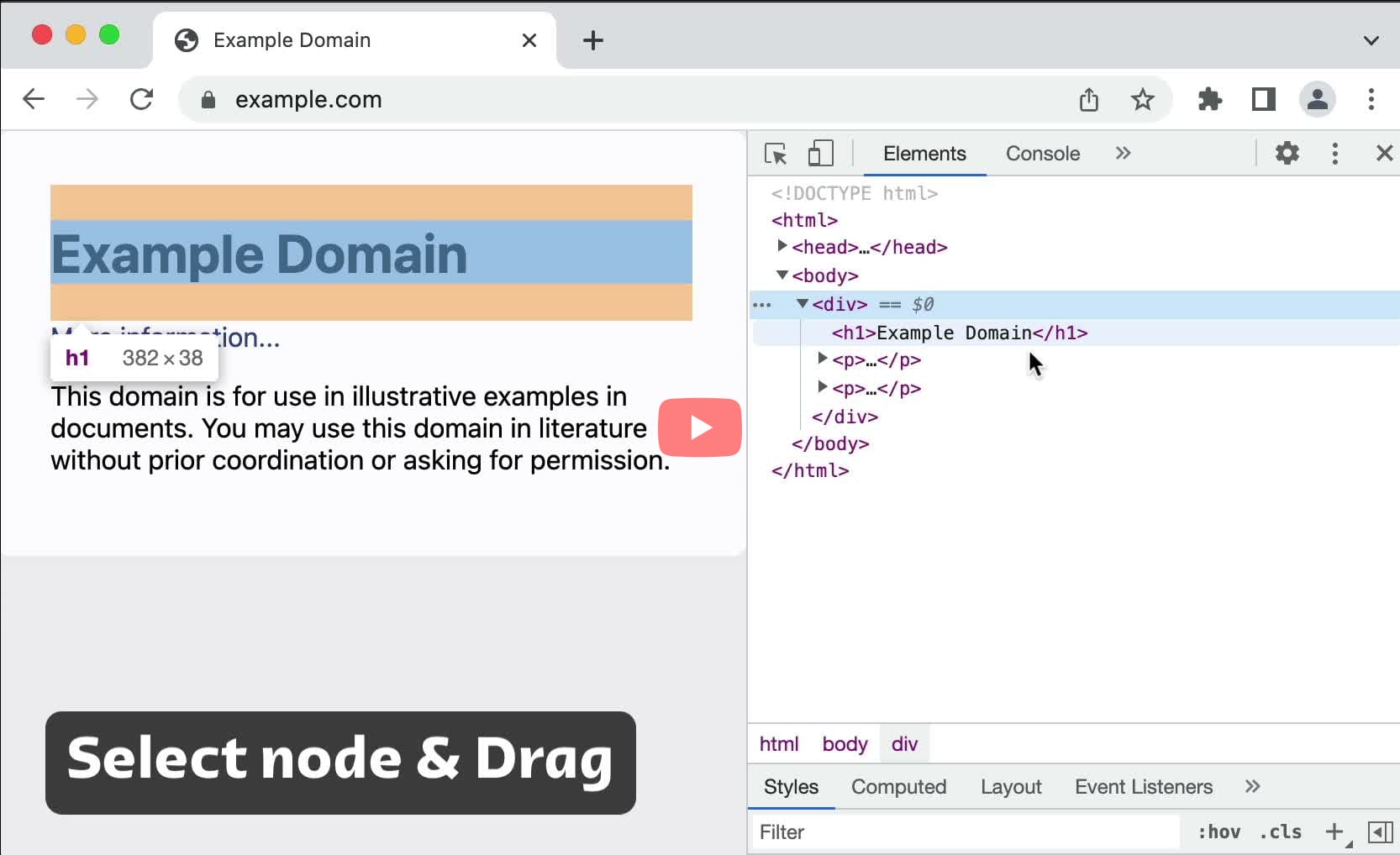Expand the first p node

point(823,359)
